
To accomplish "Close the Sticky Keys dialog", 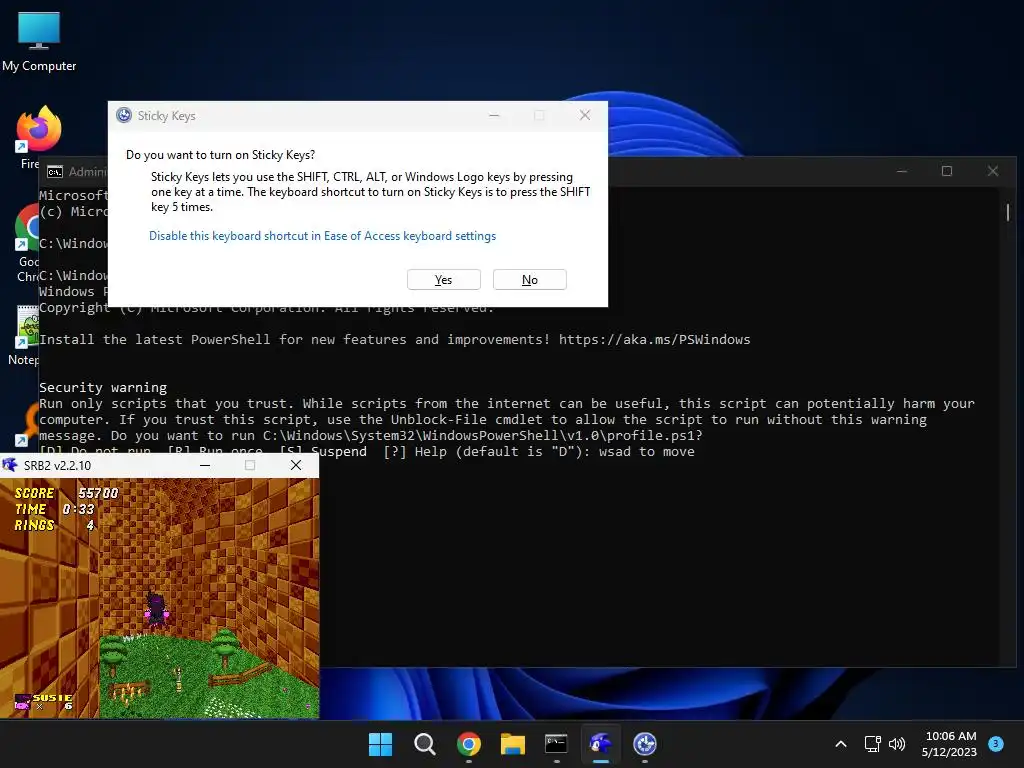I will click(x=584, y=116).
